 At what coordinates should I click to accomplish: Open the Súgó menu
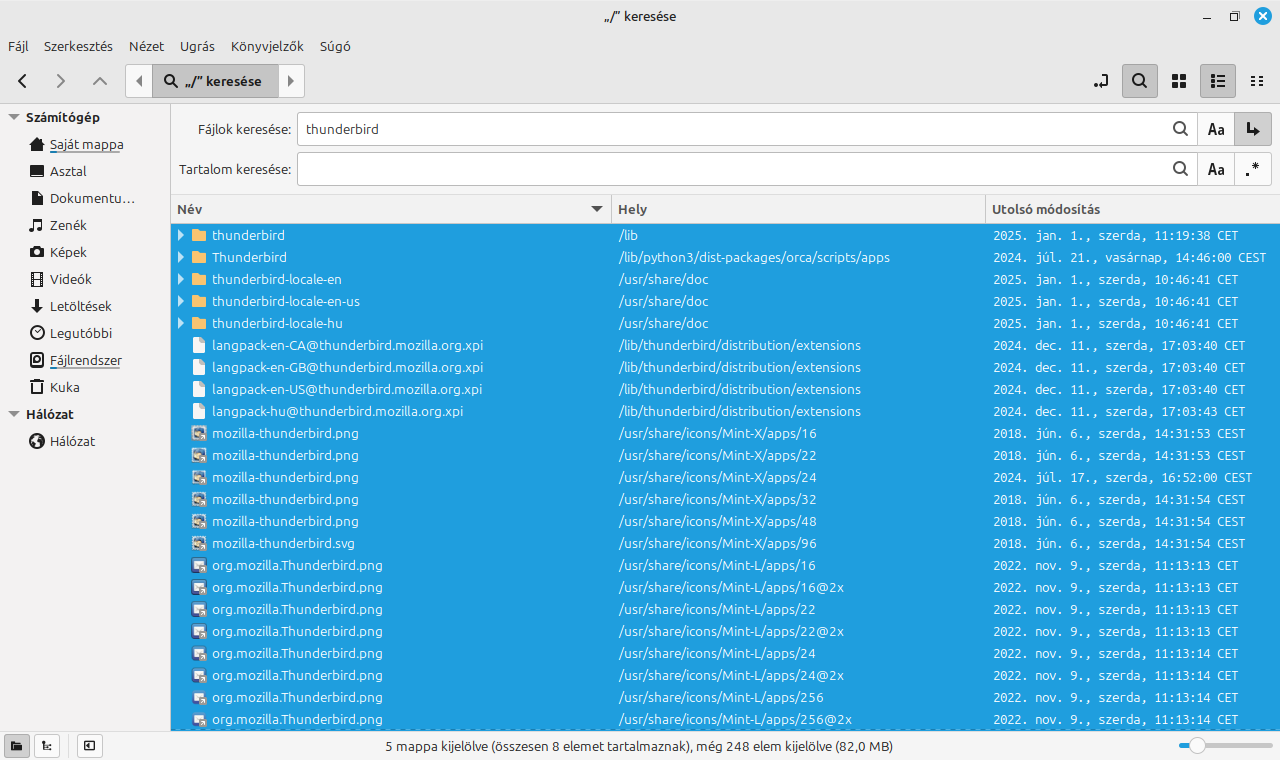coord(335,46)
